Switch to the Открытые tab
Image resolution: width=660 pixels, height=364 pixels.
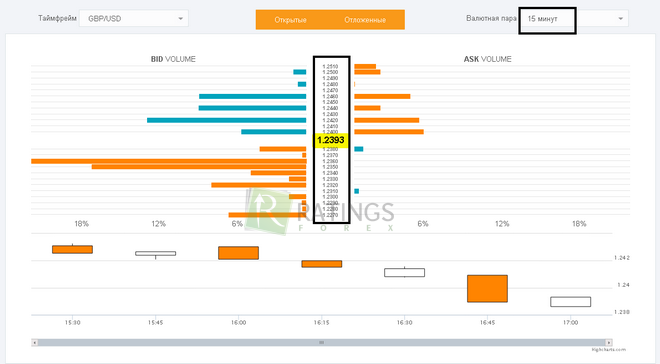point(290,20)
